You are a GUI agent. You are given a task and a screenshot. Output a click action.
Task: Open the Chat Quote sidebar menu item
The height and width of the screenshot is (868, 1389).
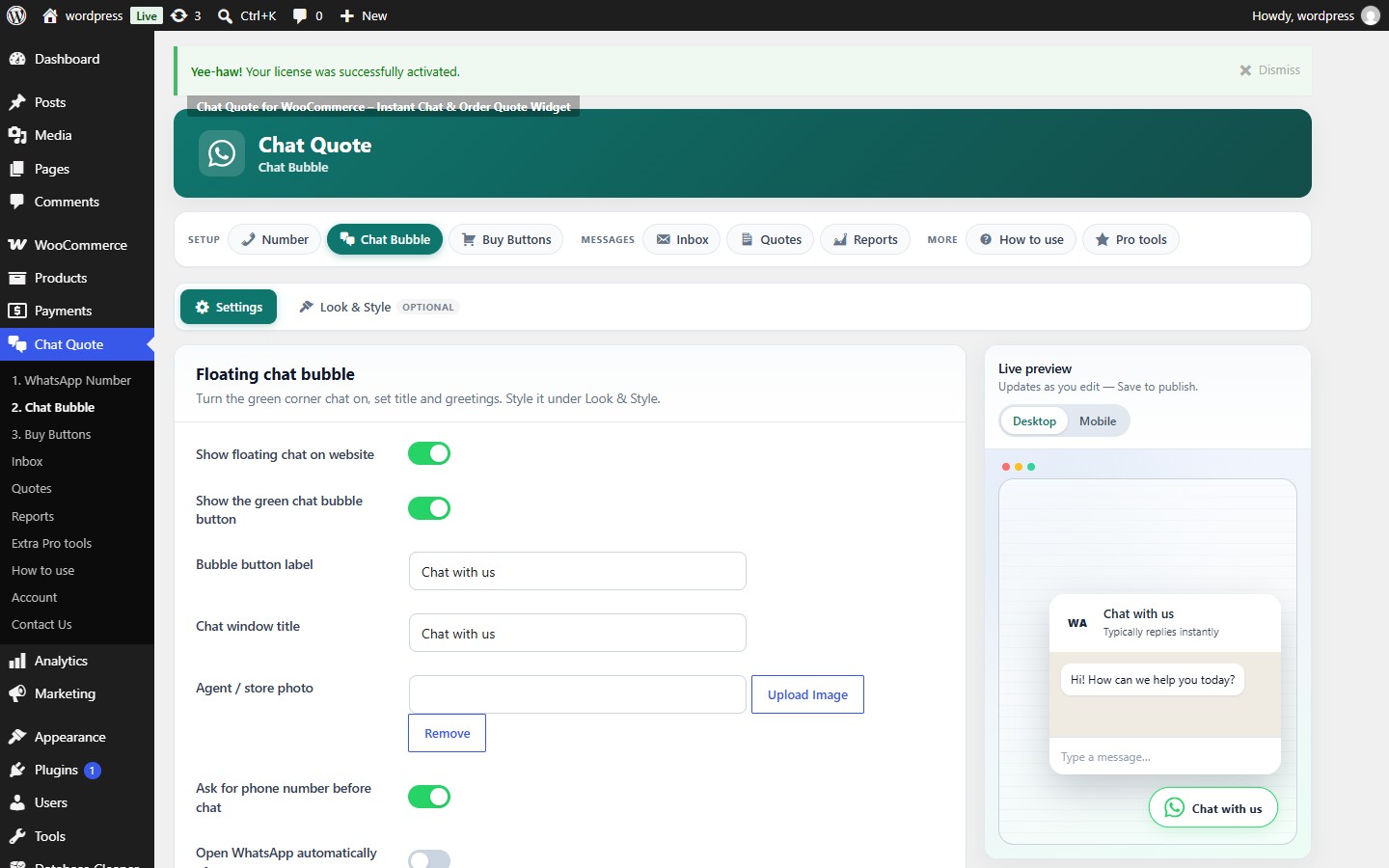77,344
